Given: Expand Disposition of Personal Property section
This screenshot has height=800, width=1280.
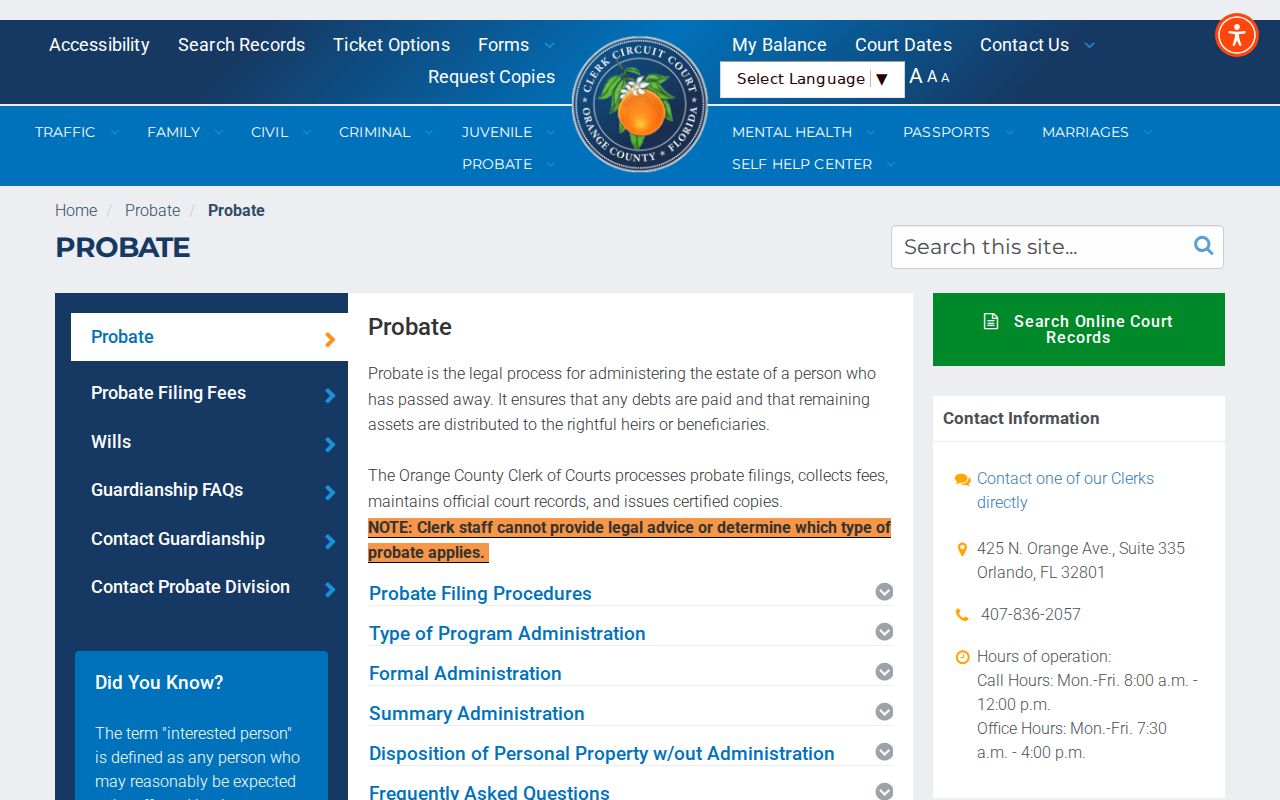Looking at the screenshot, I should click(631, 753).
